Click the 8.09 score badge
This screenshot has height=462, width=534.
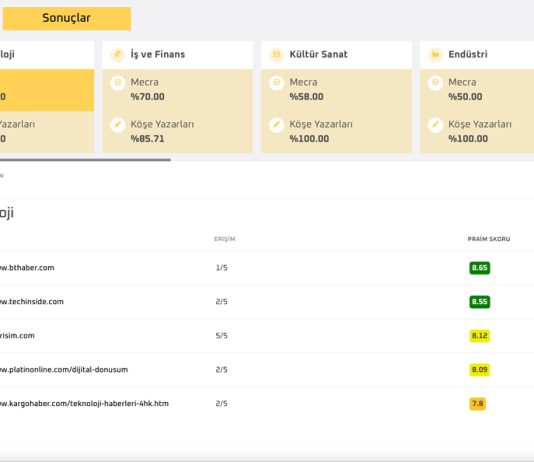[480, 370]
